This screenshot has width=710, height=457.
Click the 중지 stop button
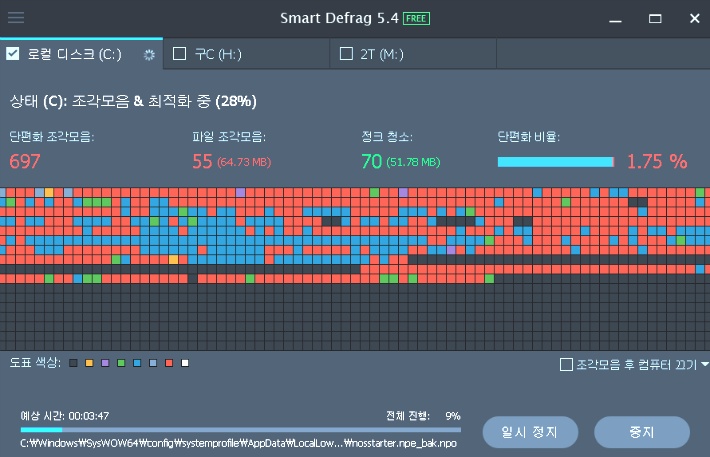642,432
